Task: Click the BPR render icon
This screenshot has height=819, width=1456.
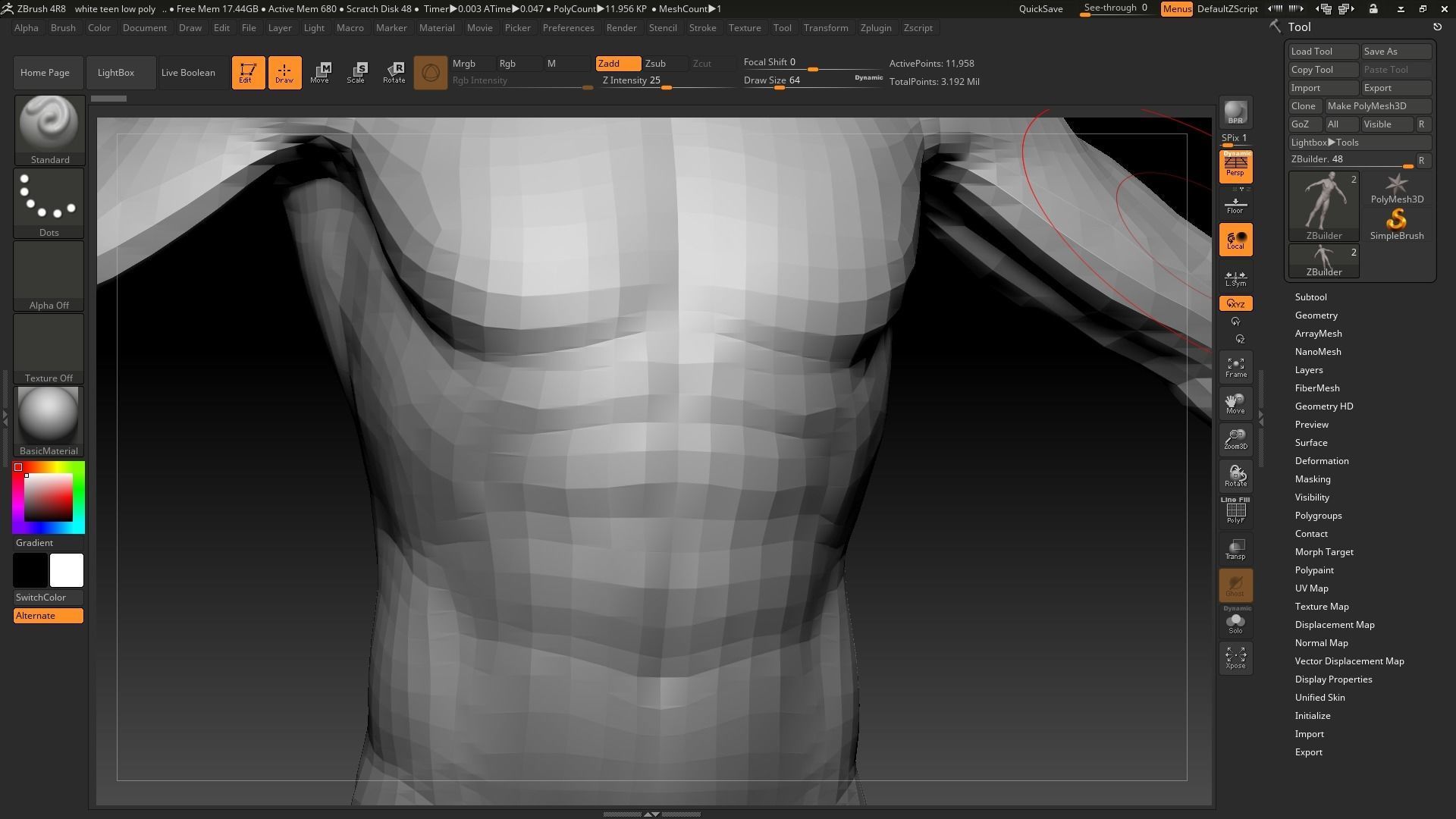Action: click(1235, 112)
